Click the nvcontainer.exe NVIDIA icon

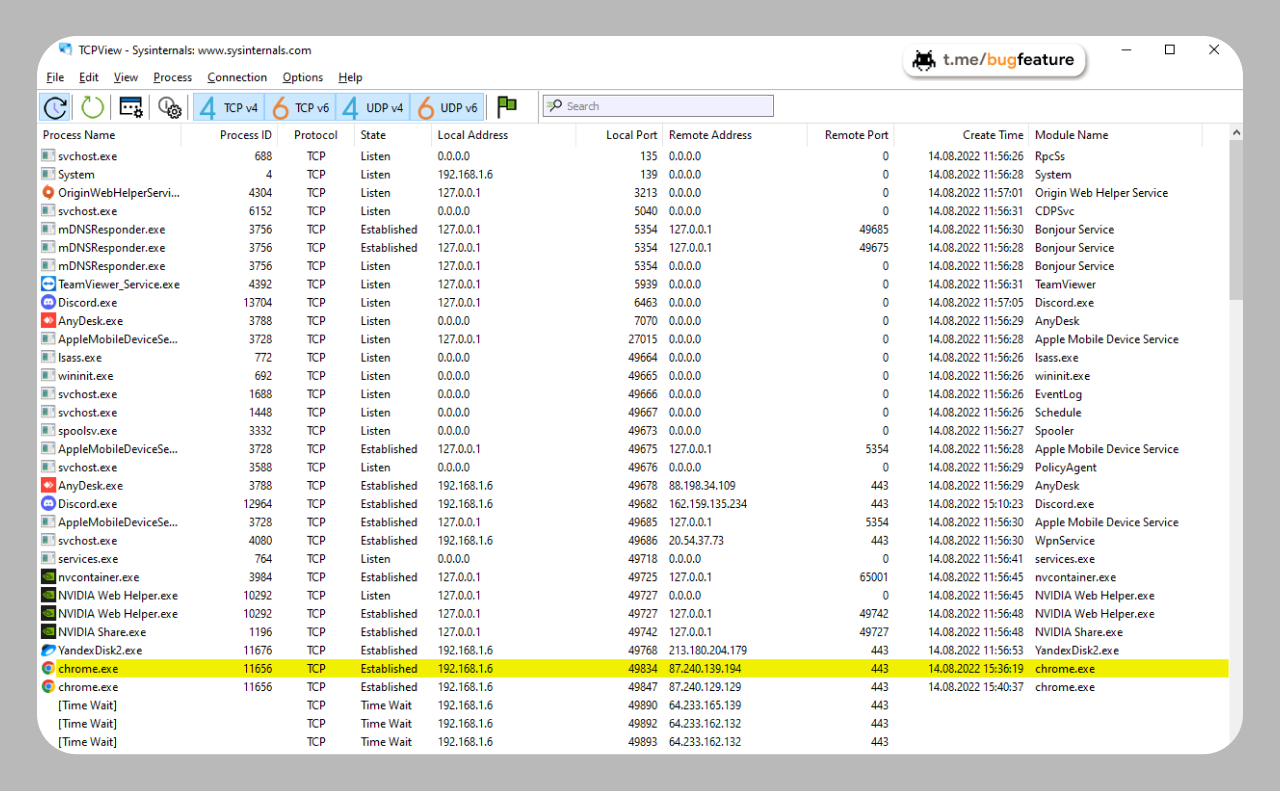[x=48, y=577]
